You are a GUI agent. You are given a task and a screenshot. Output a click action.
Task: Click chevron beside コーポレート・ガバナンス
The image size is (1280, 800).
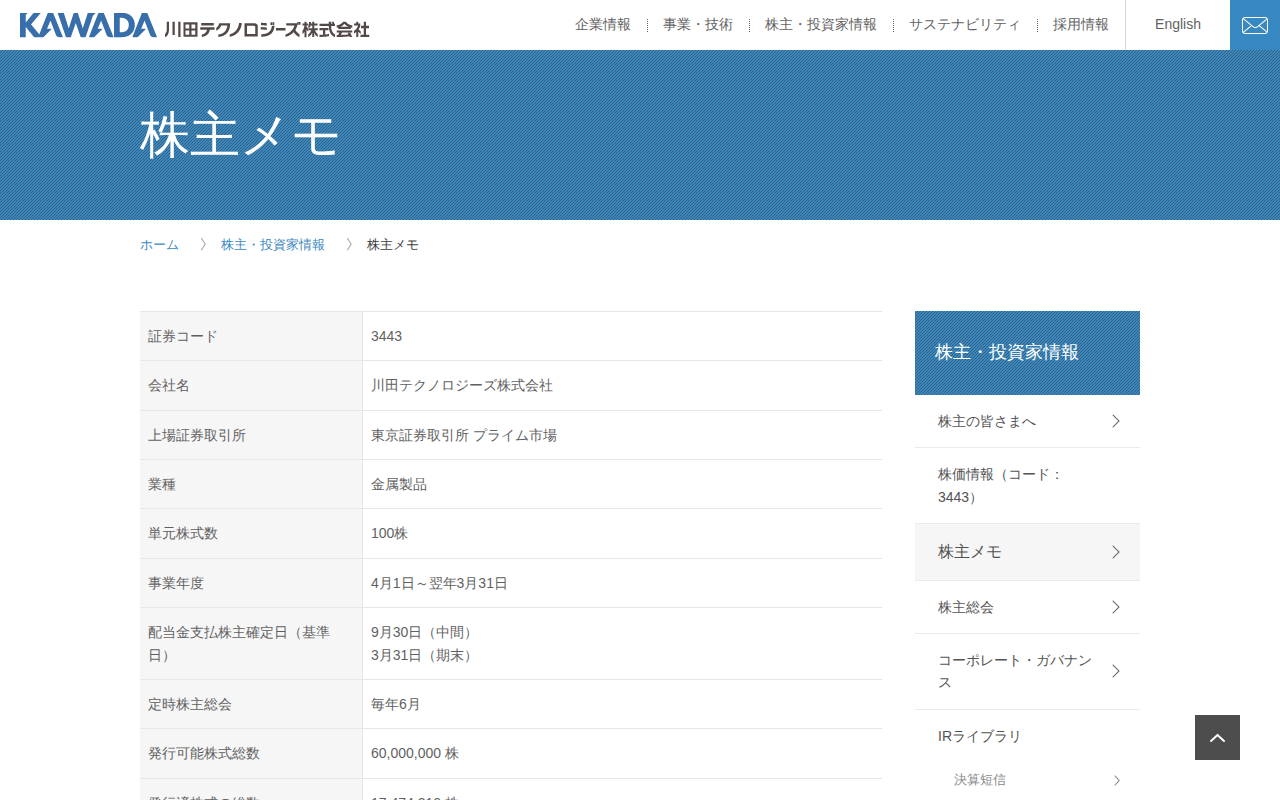coord(1116,671)
